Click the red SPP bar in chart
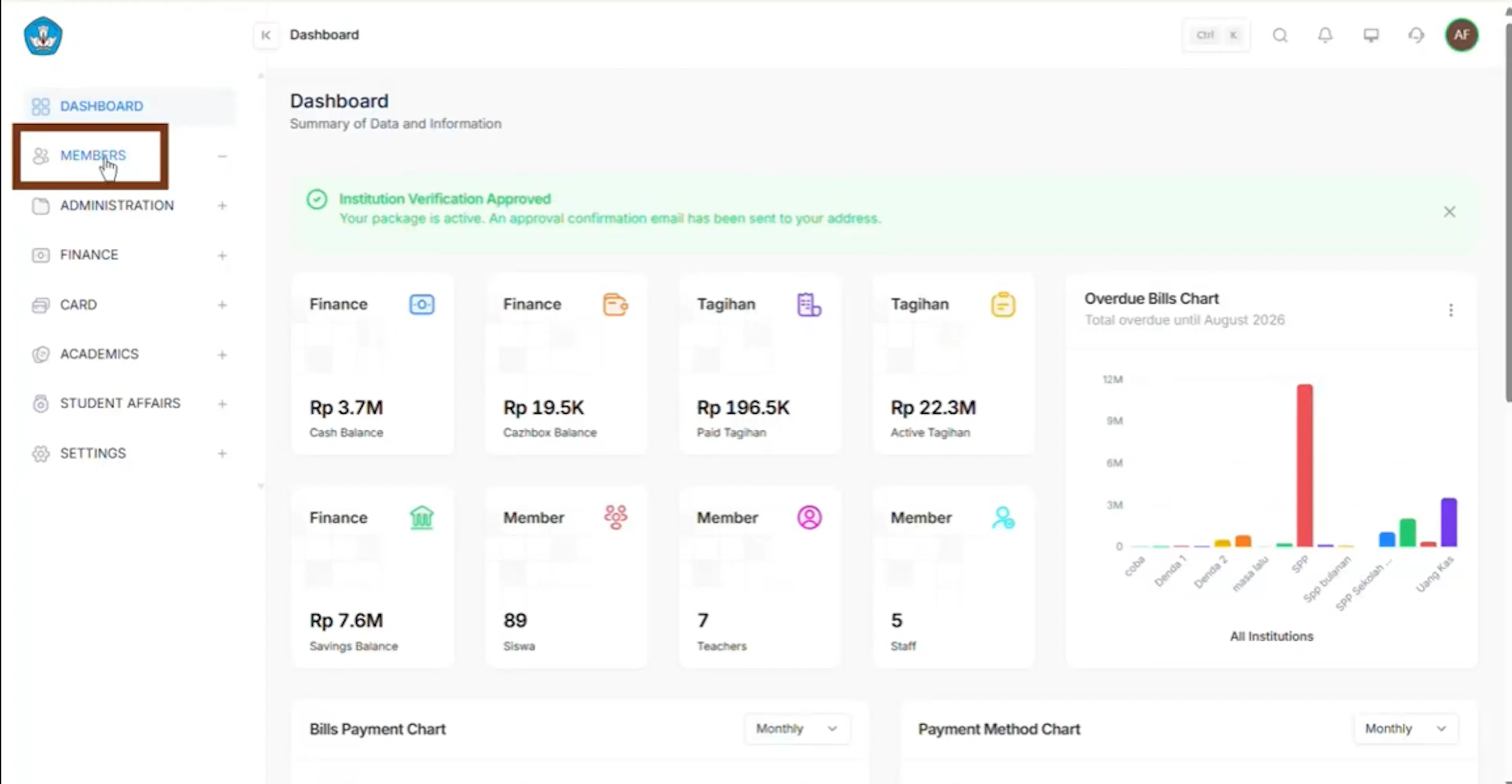1512x784 pixels. 1305,465
